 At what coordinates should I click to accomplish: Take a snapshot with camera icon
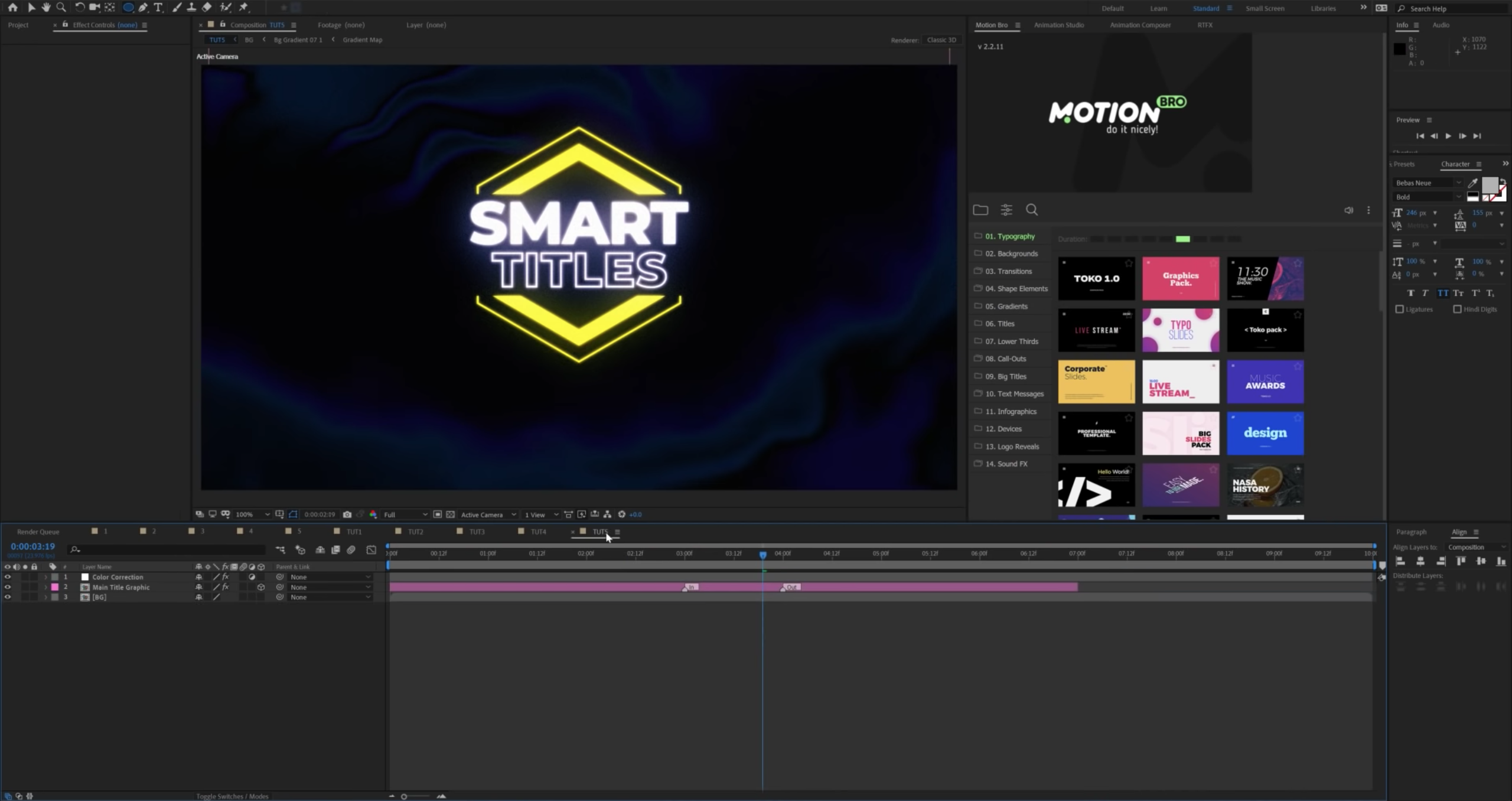click(x=347, y=515)
